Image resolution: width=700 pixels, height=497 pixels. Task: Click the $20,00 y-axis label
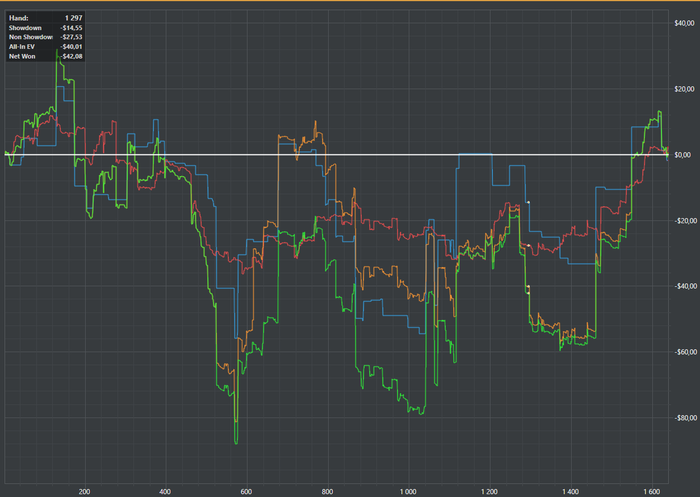684,89
